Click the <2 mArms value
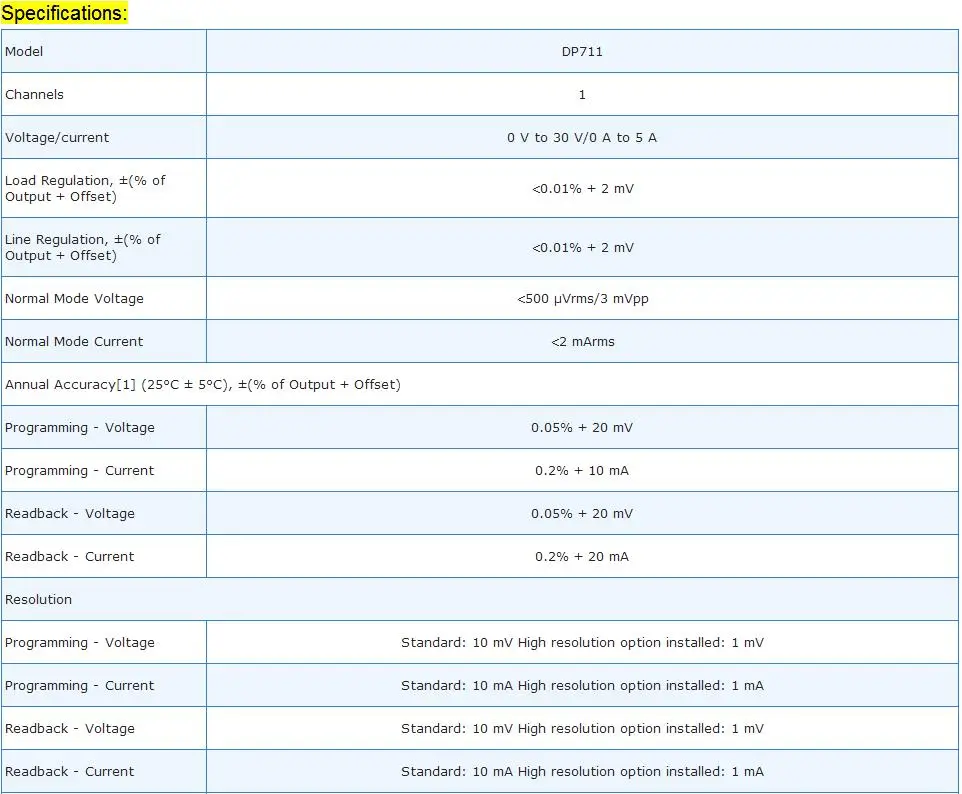 point(582,342)
